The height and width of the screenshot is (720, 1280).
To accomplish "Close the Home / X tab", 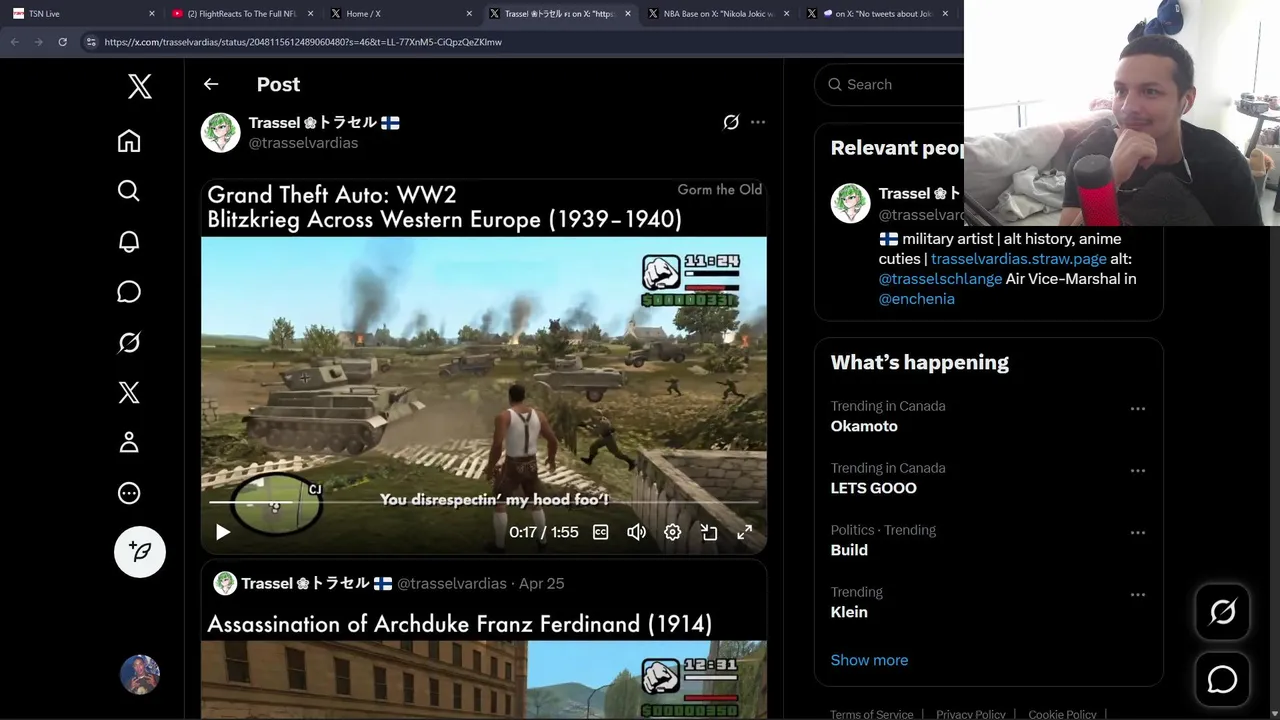I will (x=469, y=14).
